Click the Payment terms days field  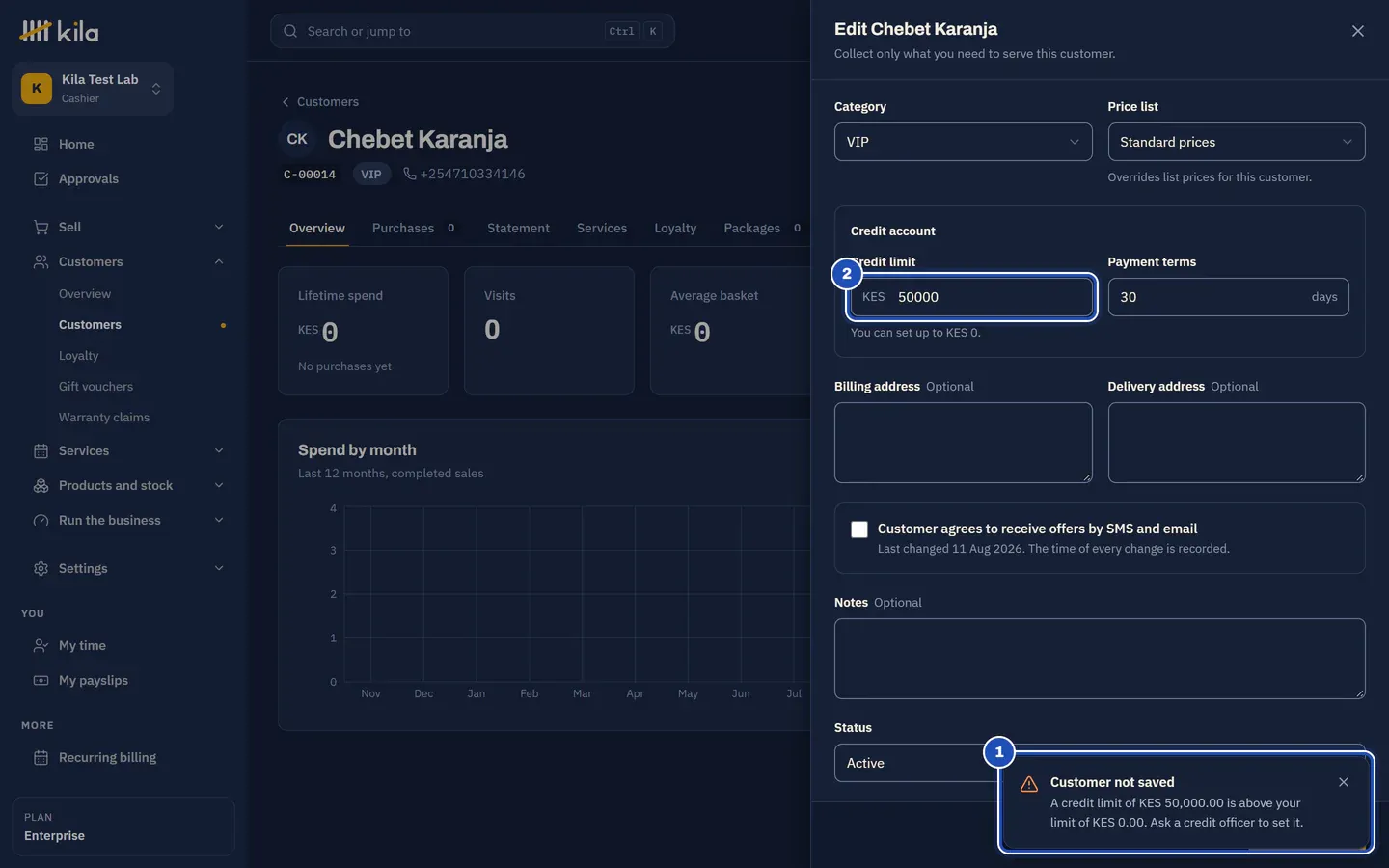click(x=1228, y=297)
